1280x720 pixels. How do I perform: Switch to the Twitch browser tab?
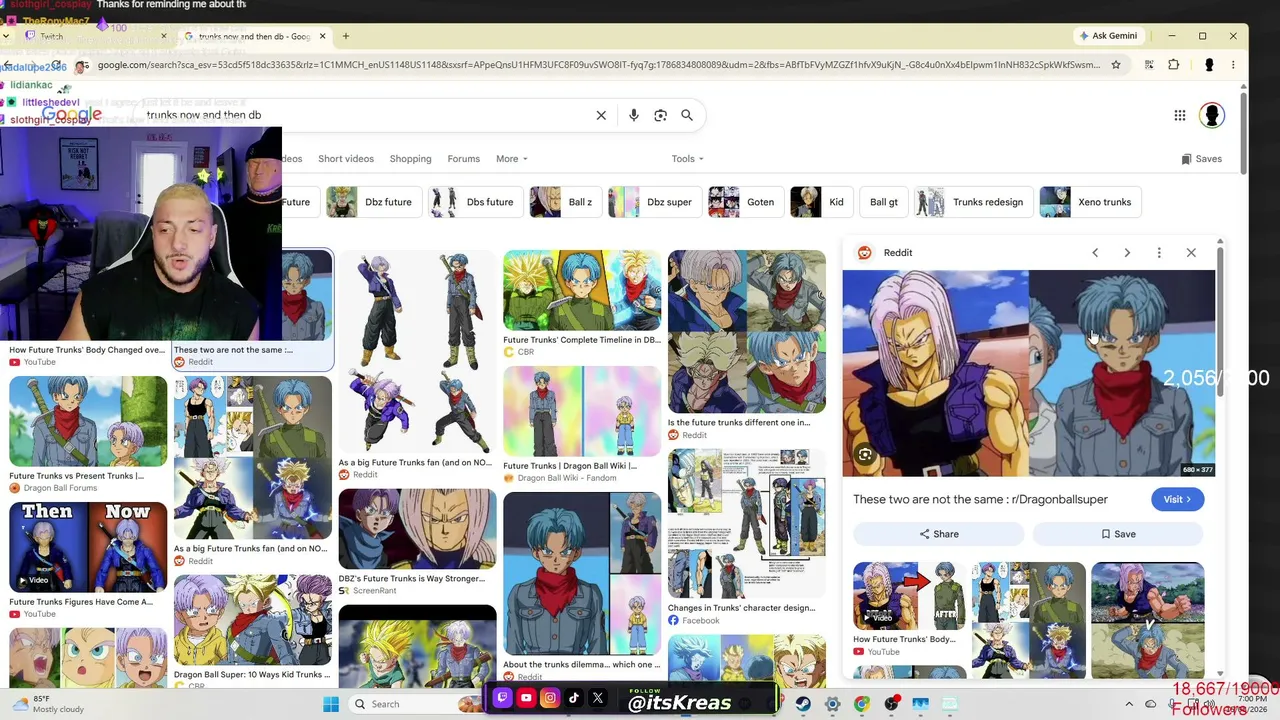click(x=96, y=36)
